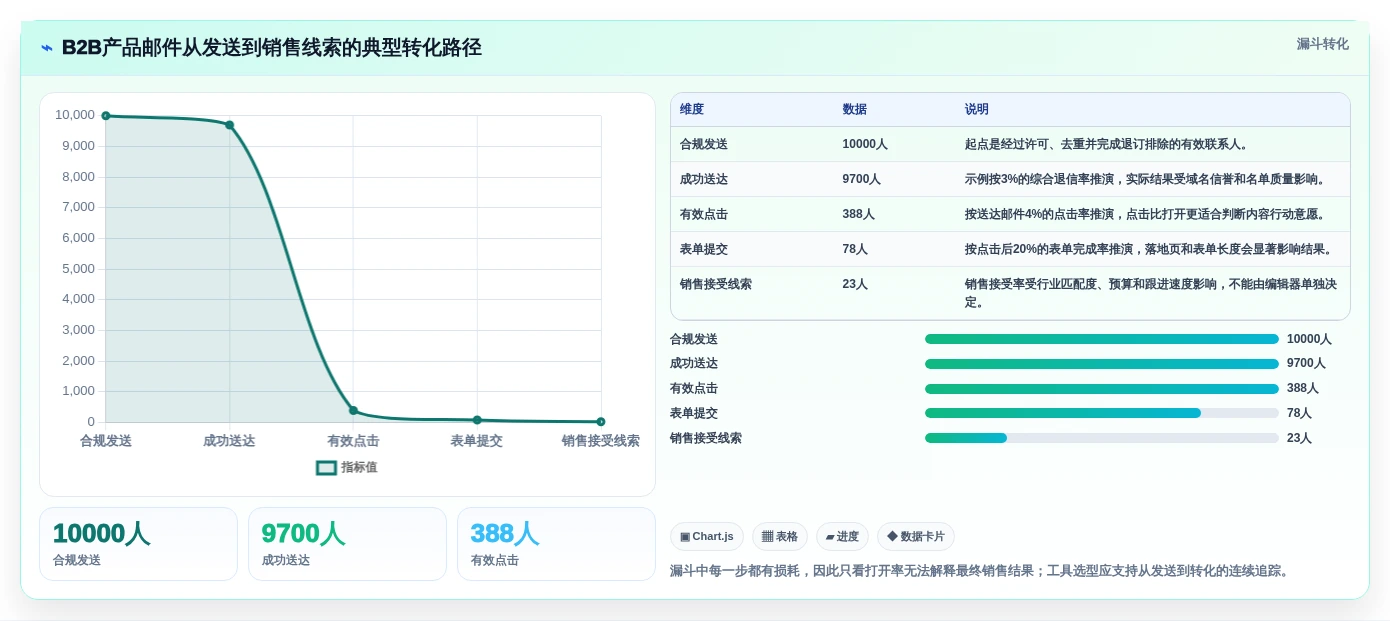Click the 数据 column header
Viewport: 1390px width, 621px height.
[x=855, y=109]
